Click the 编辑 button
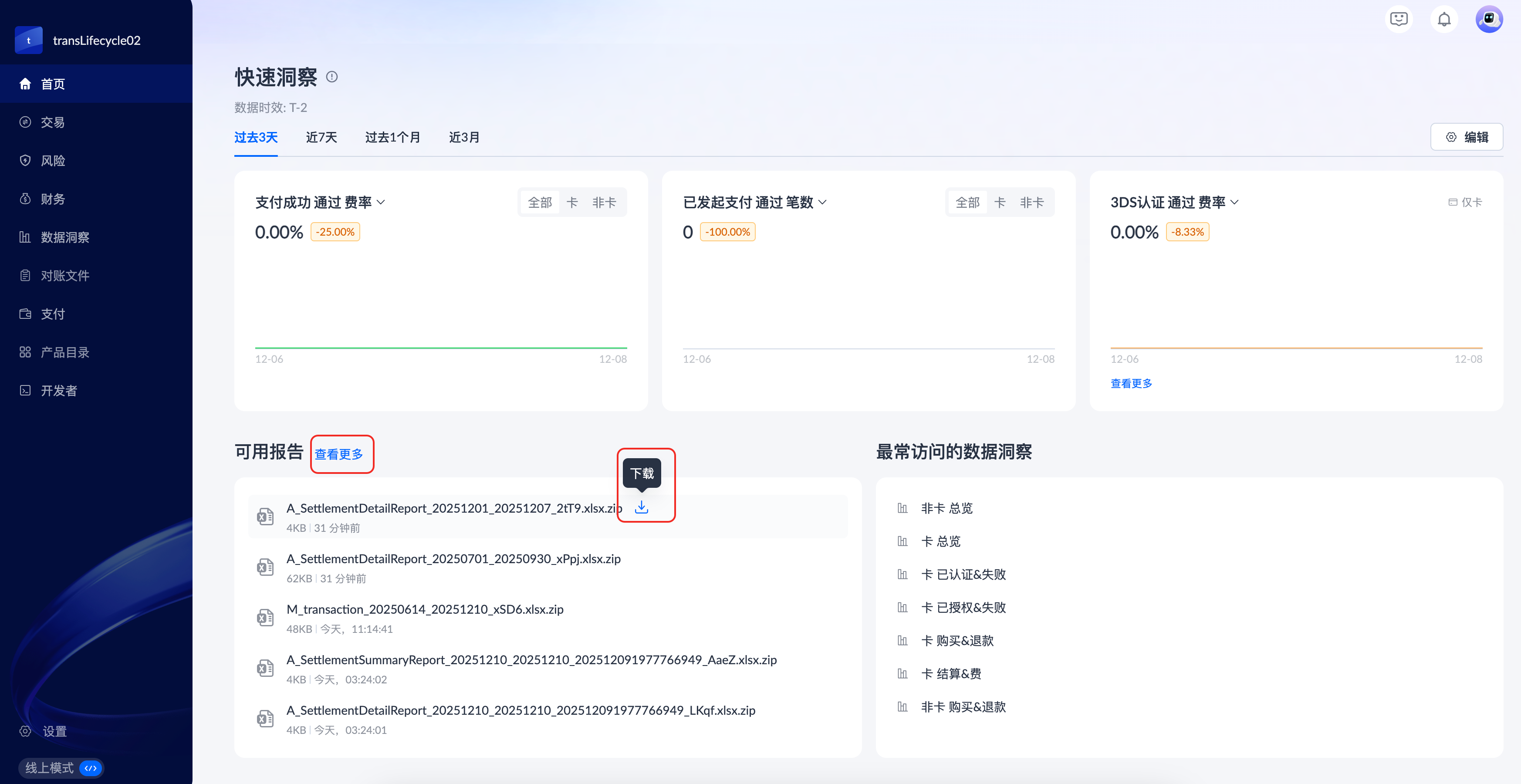This screenshot has width=1521, height=784. click(1467, 138)
